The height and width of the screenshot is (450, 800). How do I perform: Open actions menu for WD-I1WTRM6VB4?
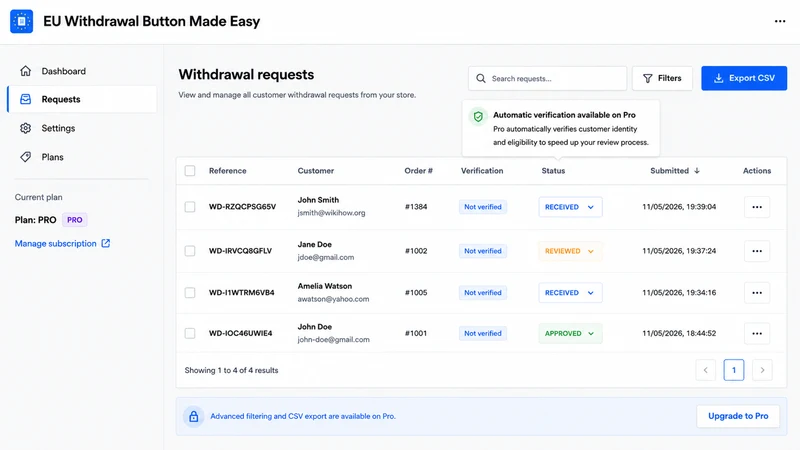[757, 293]
